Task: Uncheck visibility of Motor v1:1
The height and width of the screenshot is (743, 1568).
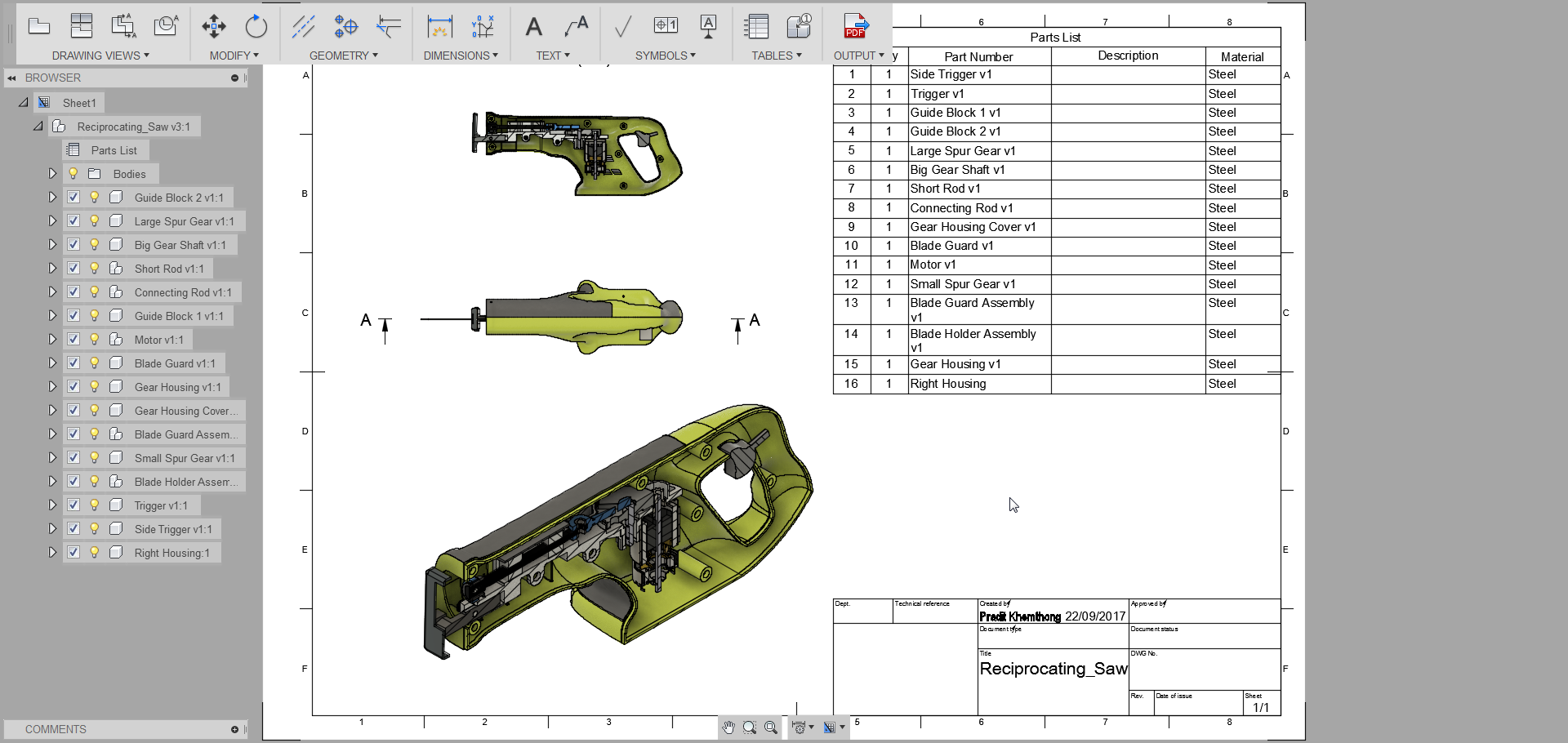Action: click(73, 339)
